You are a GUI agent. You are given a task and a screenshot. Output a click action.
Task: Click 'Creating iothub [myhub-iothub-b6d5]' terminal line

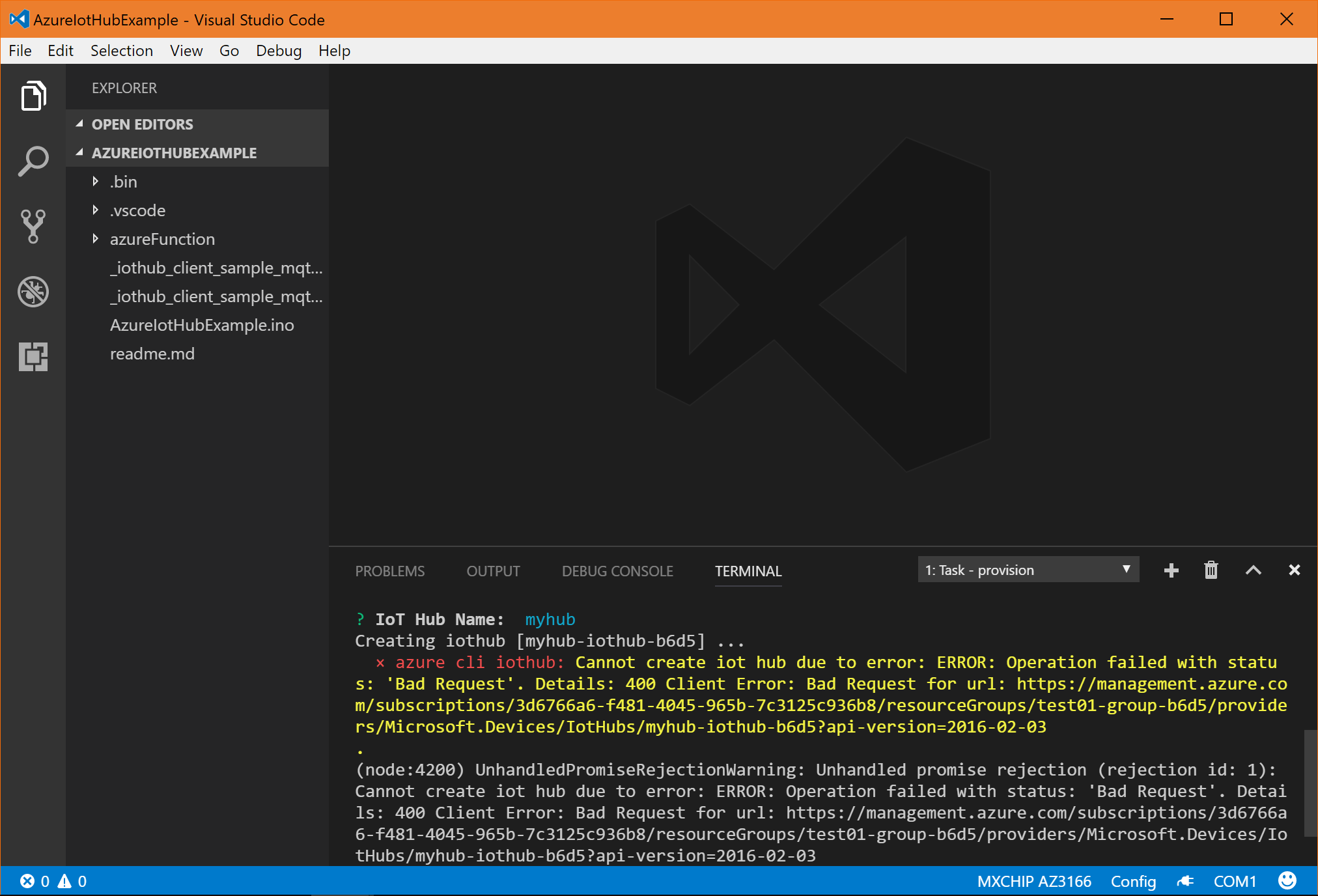tap(549, 641)
